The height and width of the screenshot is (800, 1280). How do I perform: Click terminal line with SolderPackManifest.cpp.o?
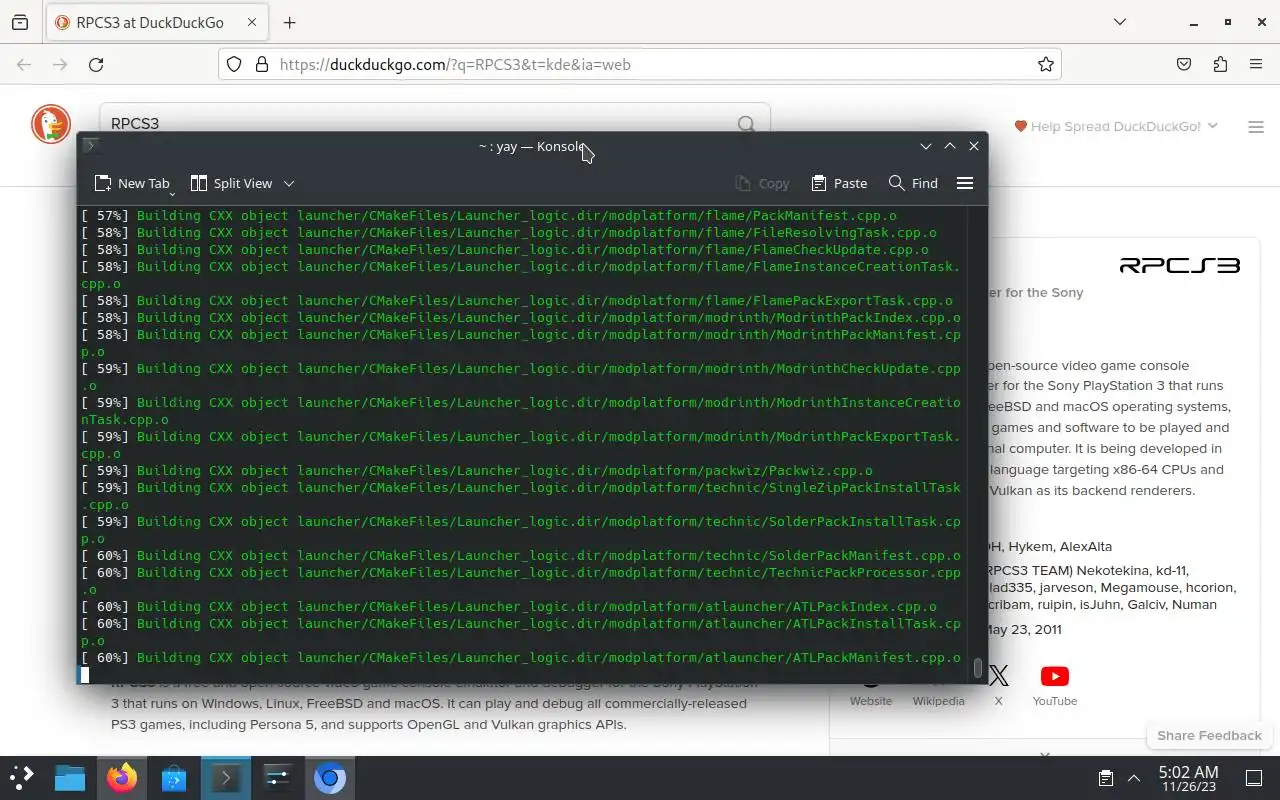(521, 555)
